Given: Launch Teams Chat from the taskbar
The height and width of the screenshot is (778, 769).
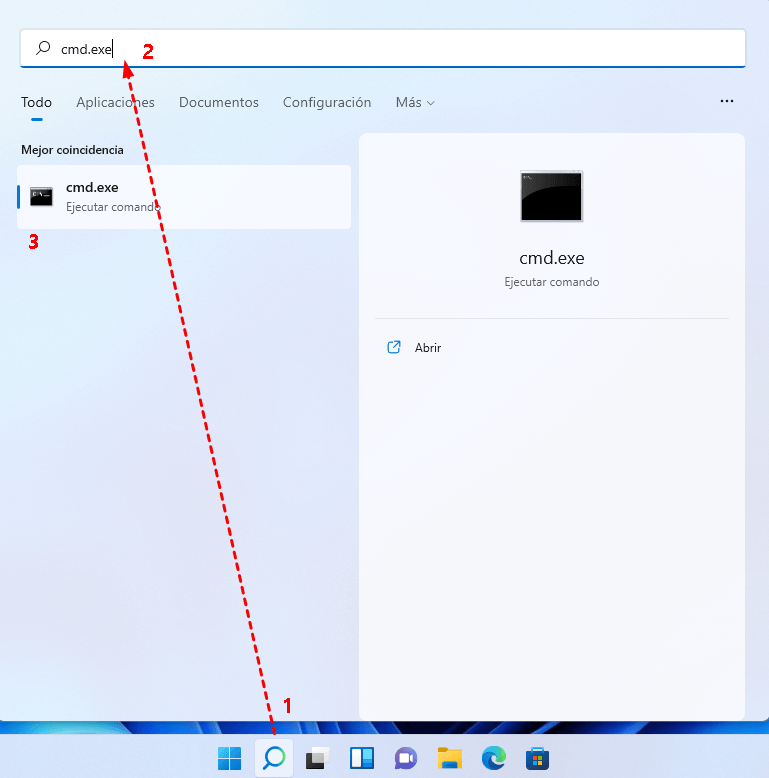Looking at the screenshot, I should tap(405, 758).
